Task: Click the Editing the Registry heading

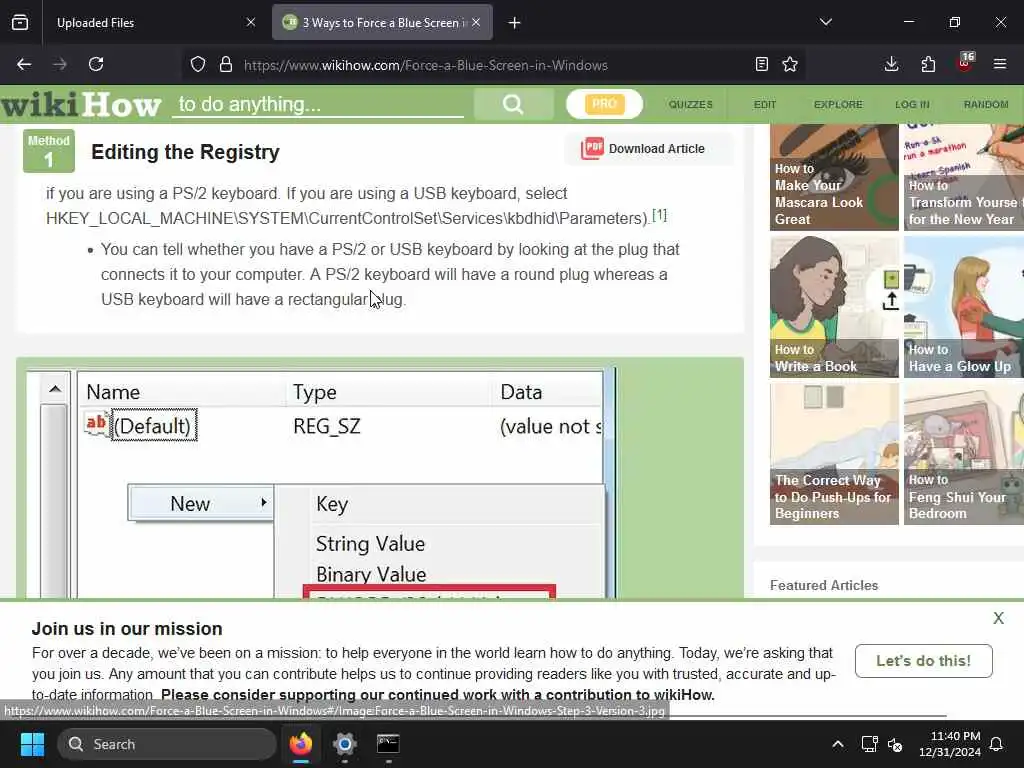Action: [185, 152]
